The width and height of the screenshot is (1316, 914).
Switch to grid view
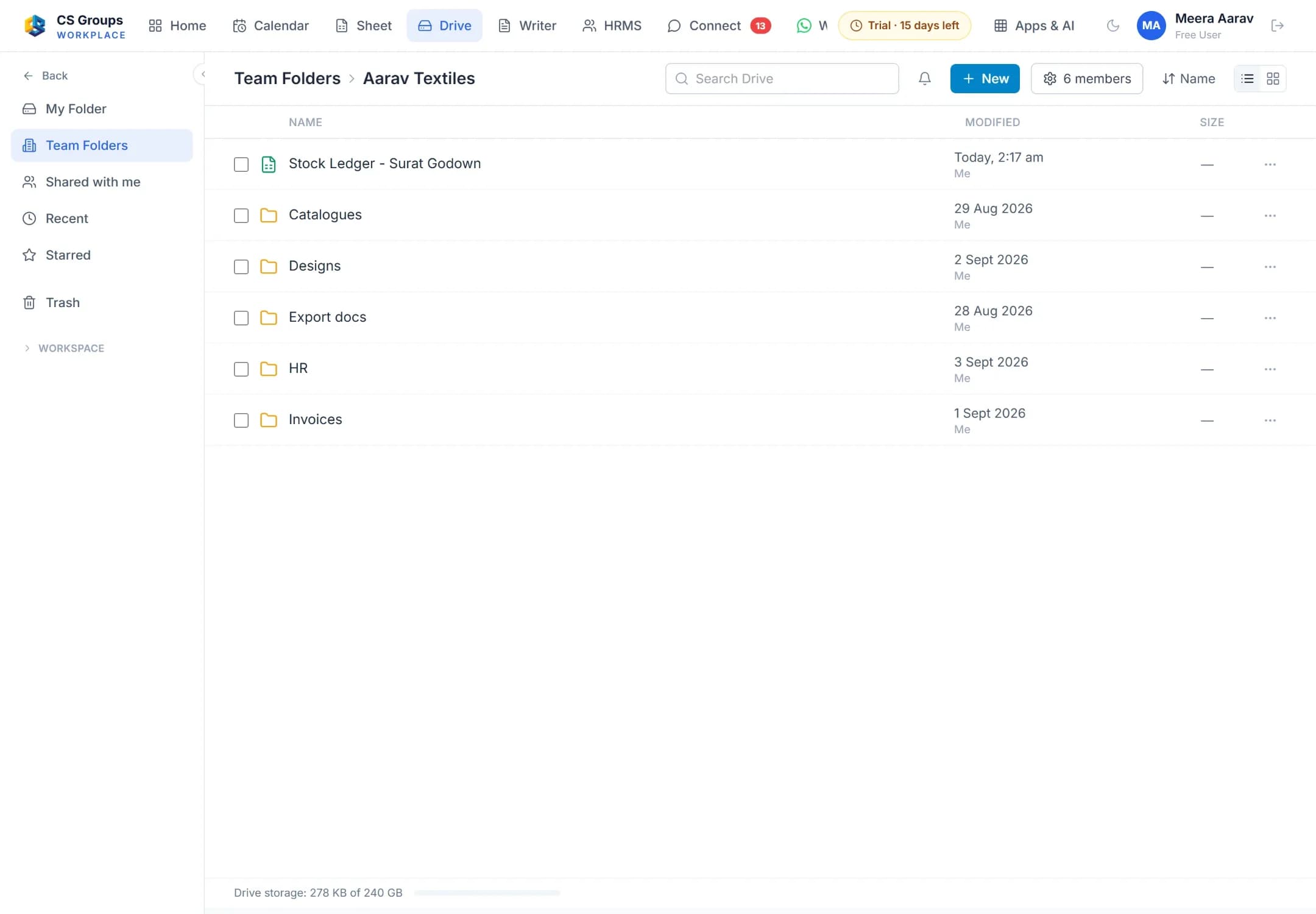click(1273, 79)
